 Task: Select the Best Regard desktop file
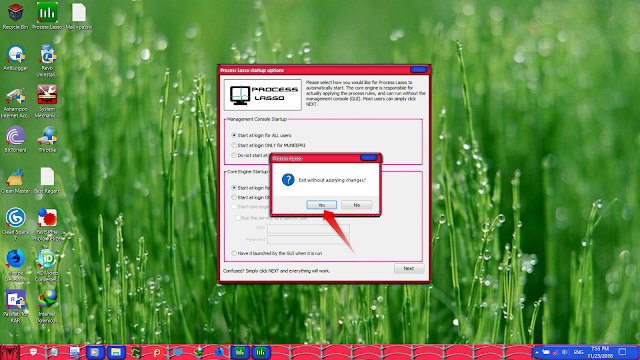click(47, 180)
